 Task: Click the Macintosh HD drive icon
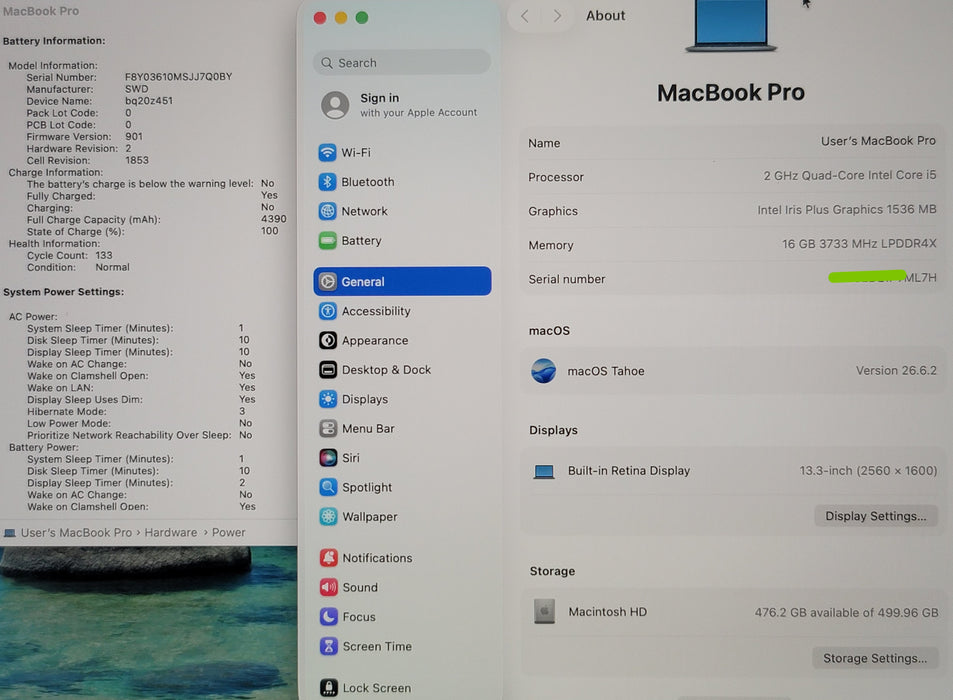(545, 611)
